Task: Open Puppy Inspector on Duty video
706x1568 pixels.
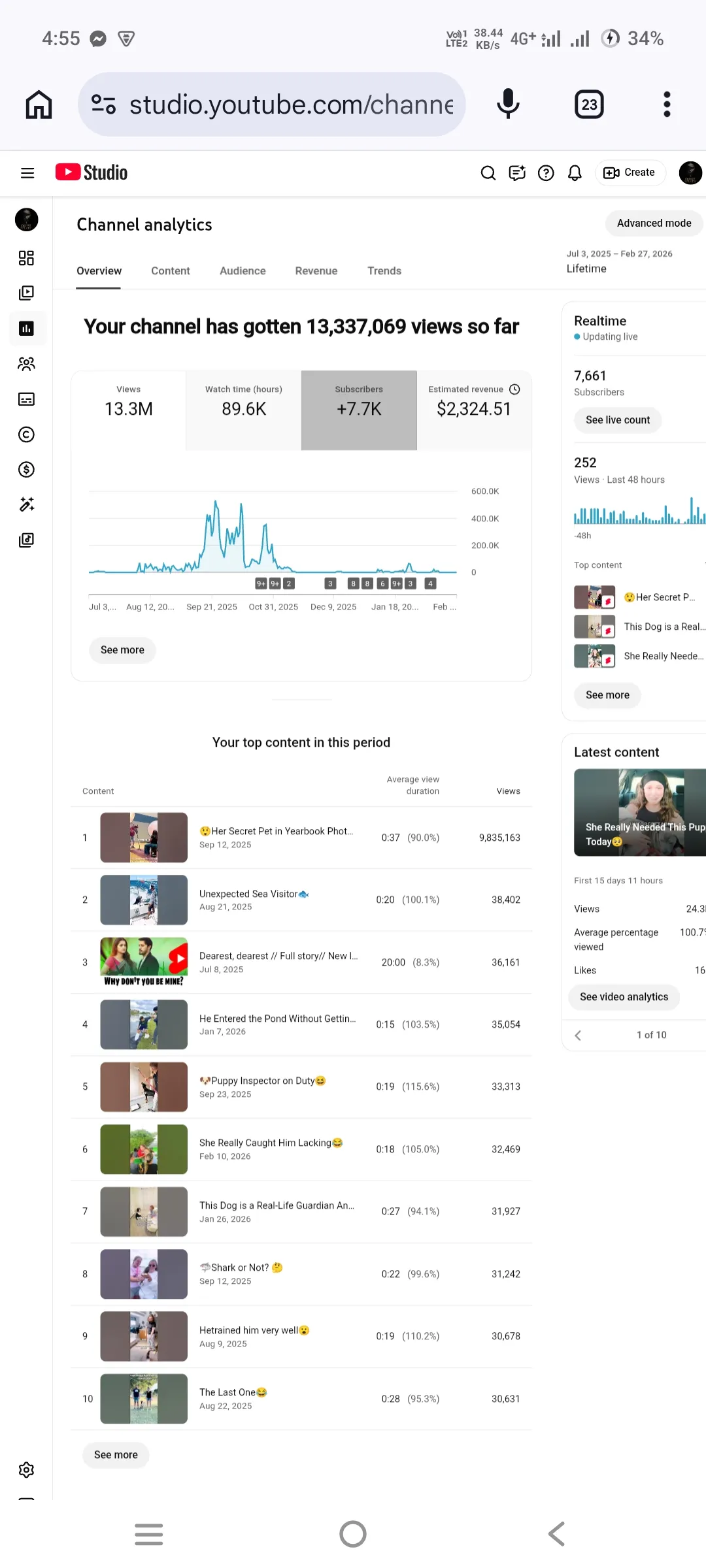Action: point(301,1086)
